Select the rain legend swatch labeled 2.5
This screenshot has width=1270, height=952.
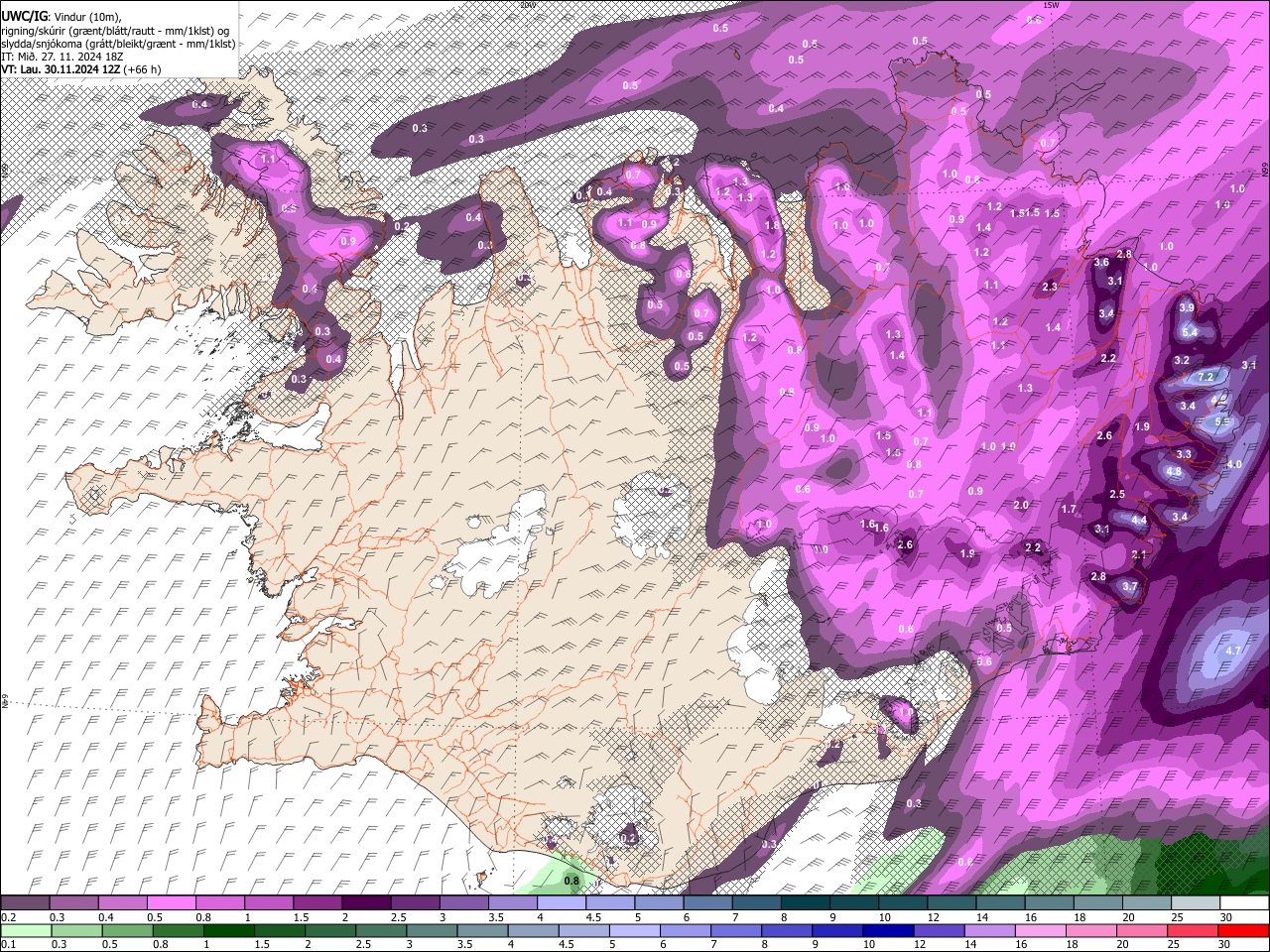pos(381,930)
